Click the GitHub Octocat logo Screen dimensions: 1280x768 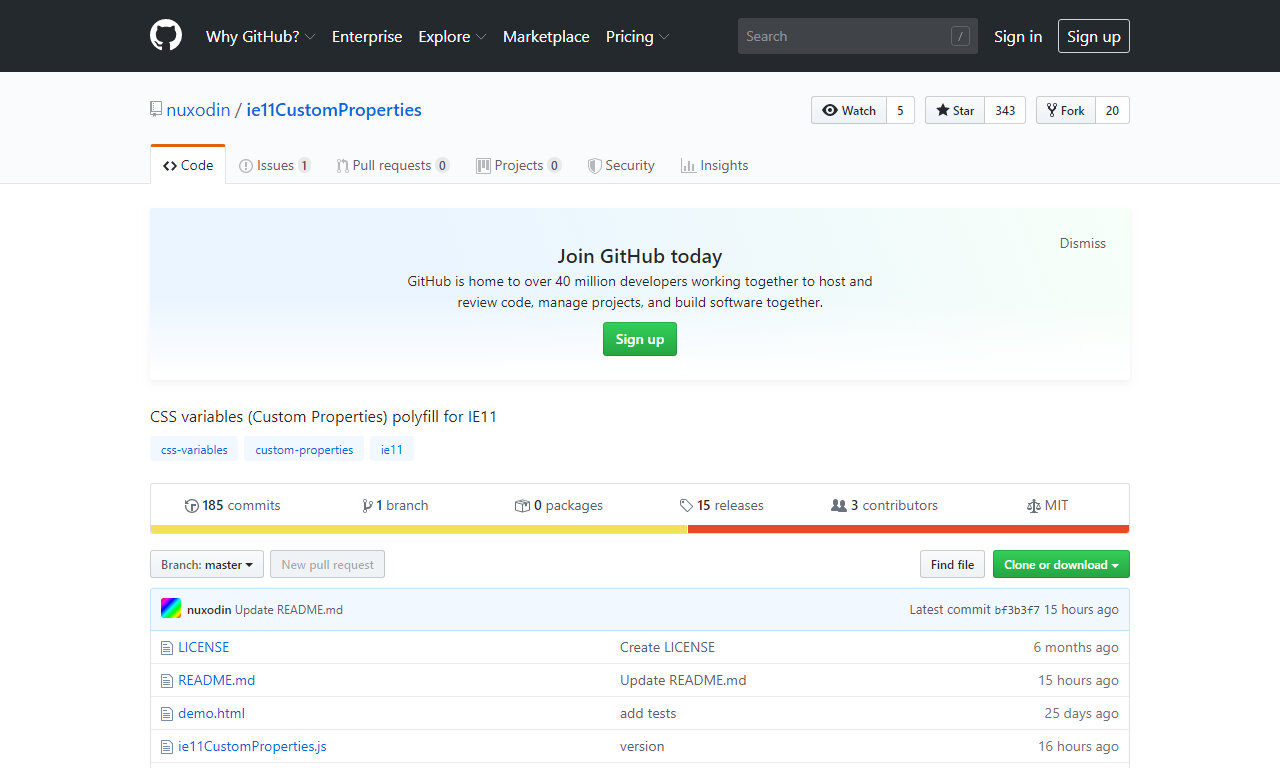[166, 36]
